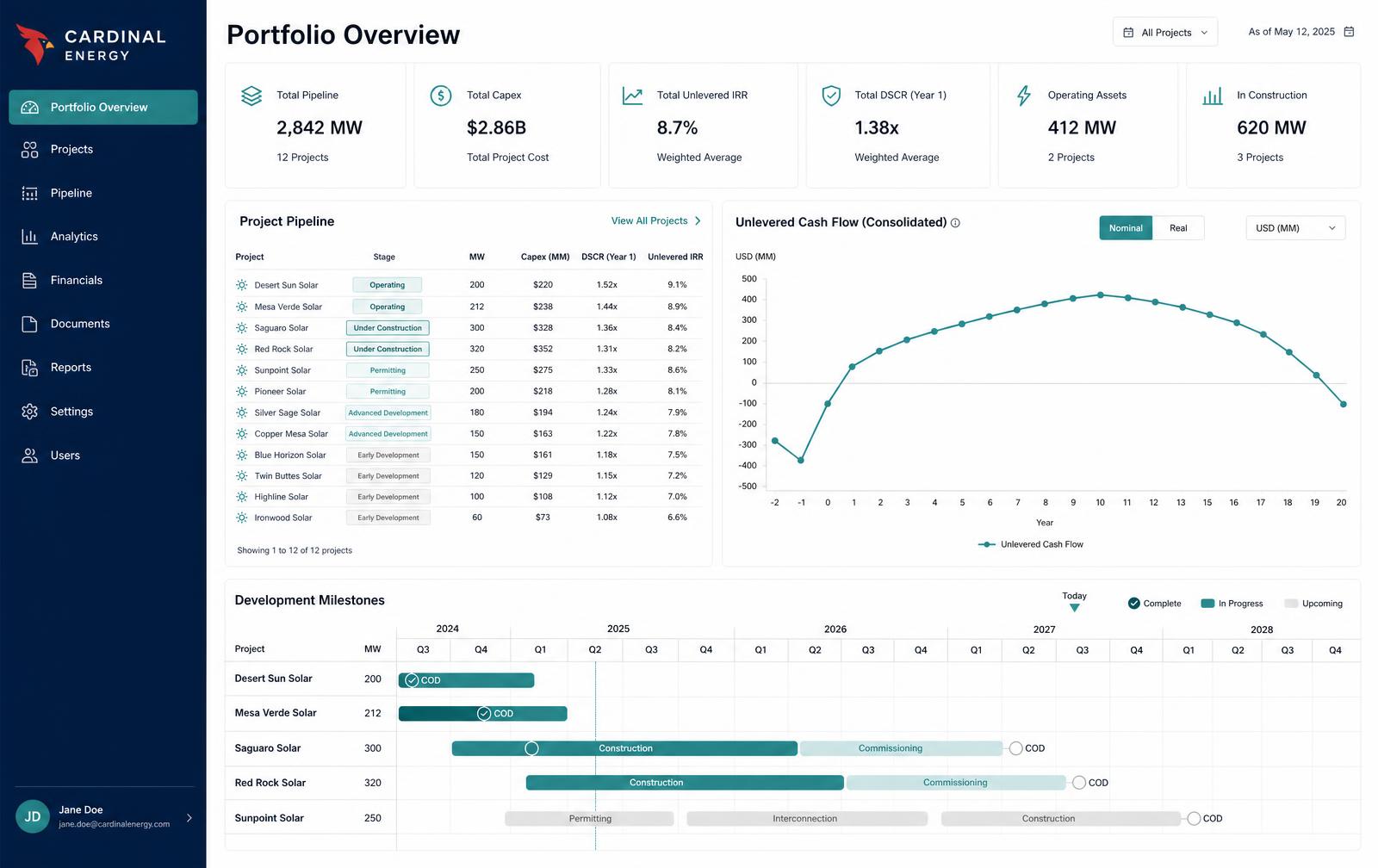Open the All Projects filter dropdown
This screenshot has width=1378, height=868.
coord(1165,33)
